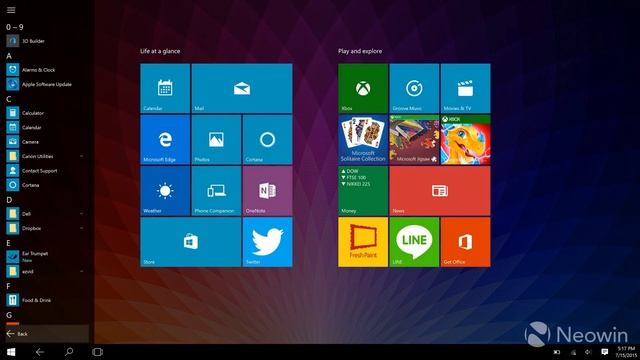Open the Weather tile
The image size is (640, 360).
coord(165,191)
